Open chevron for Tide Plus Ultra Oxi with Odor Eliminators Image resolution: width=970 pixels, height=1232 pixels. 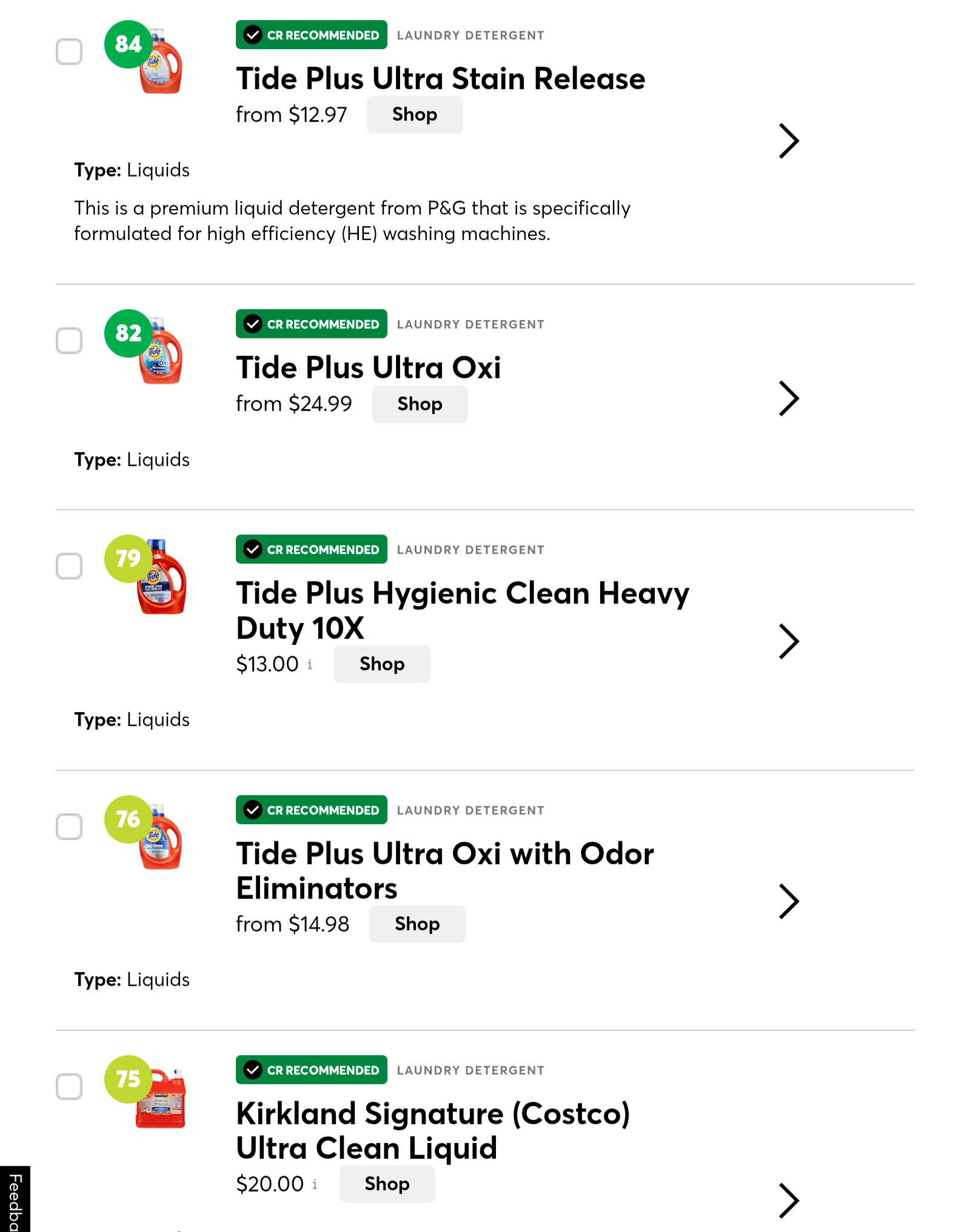(789, 901)
